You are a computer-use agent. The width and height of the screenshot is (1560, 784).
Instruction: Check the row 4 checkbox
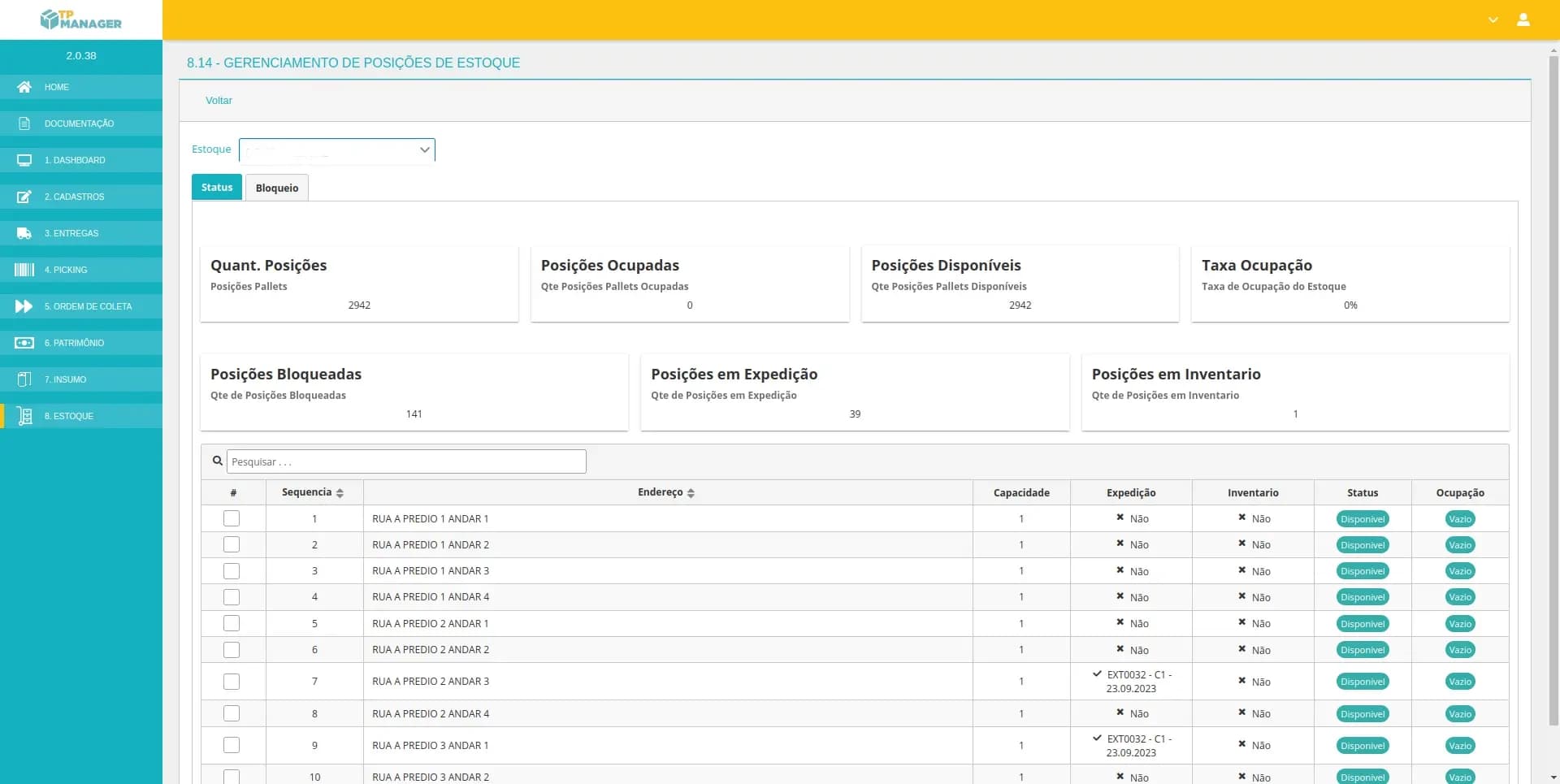click(232, 597)
